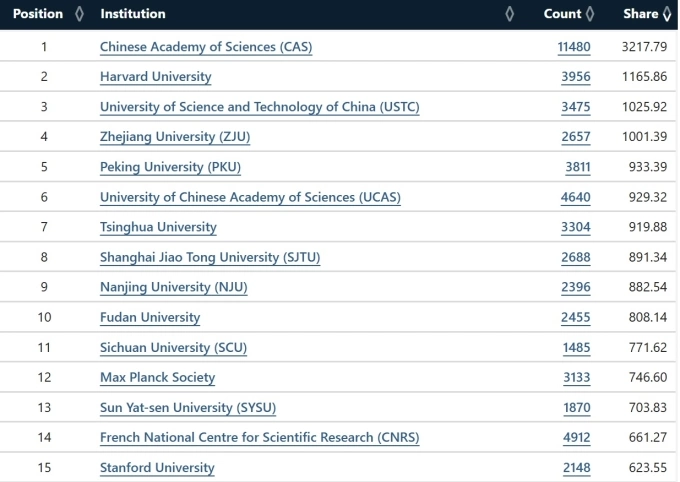Sort table by the Position sort icon
Image resolution: width=680 pixels, height=482 pixels.
[x=79, y=14]
